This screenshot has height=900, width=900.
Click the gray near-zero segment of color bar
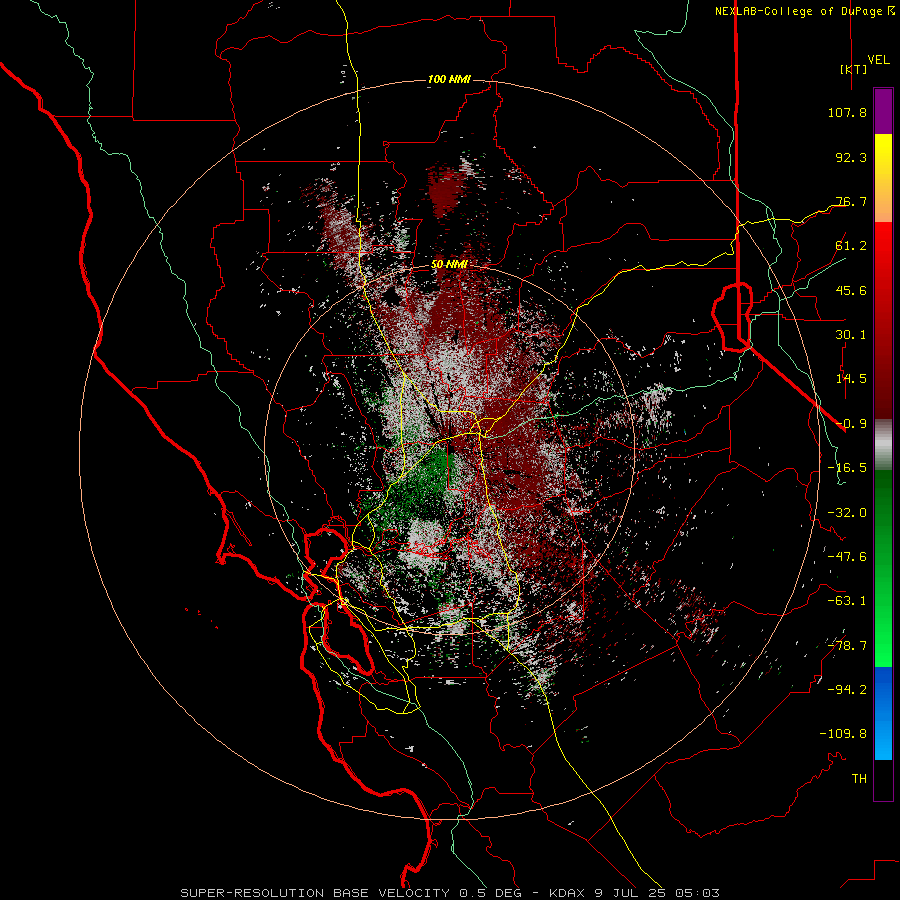(x=883, y=445)
